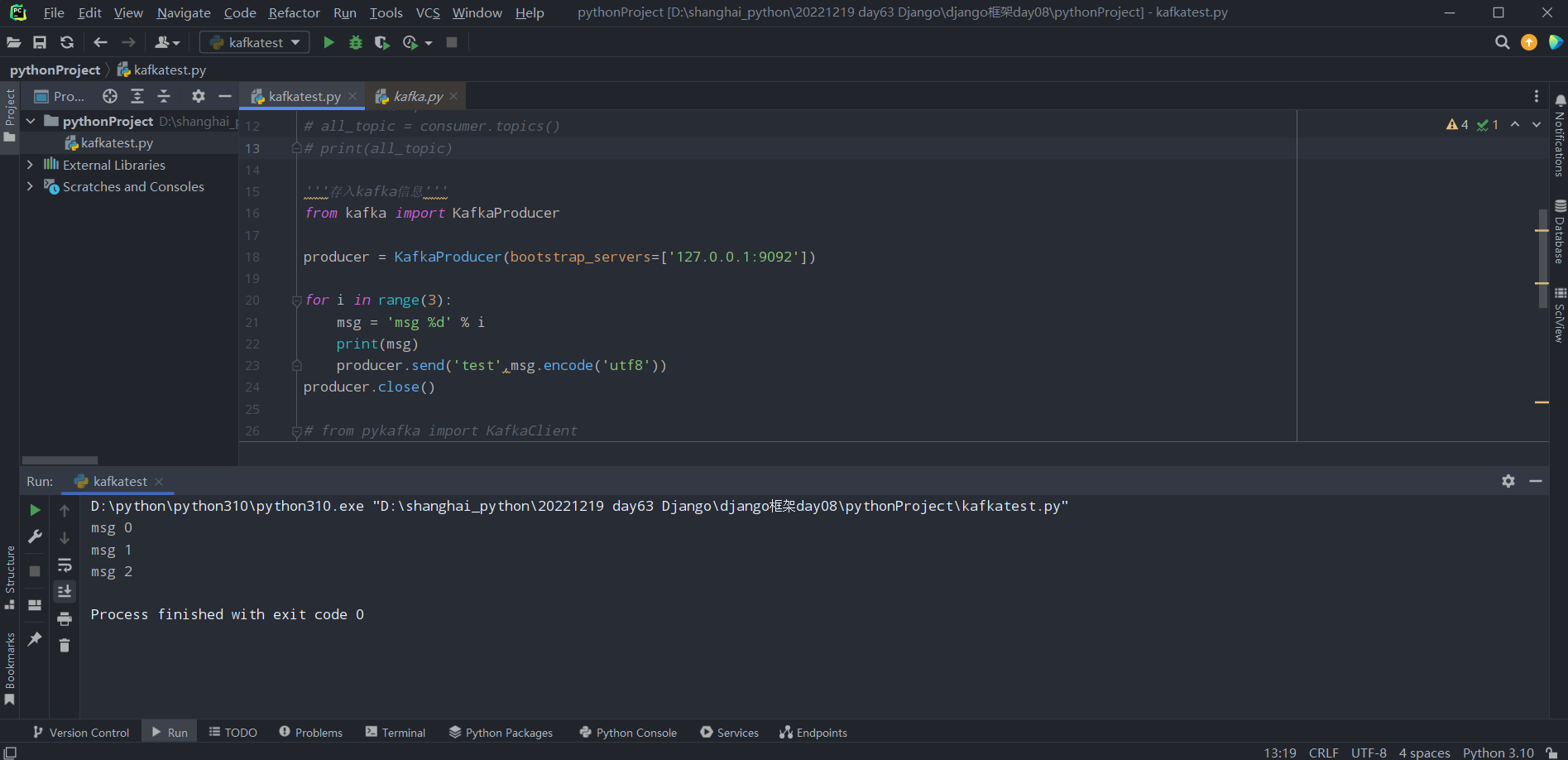Viewport: 1568px width, 760px height.
Task: Toggle fold marker at line 13 comment
Action: [x=296, y=148]
